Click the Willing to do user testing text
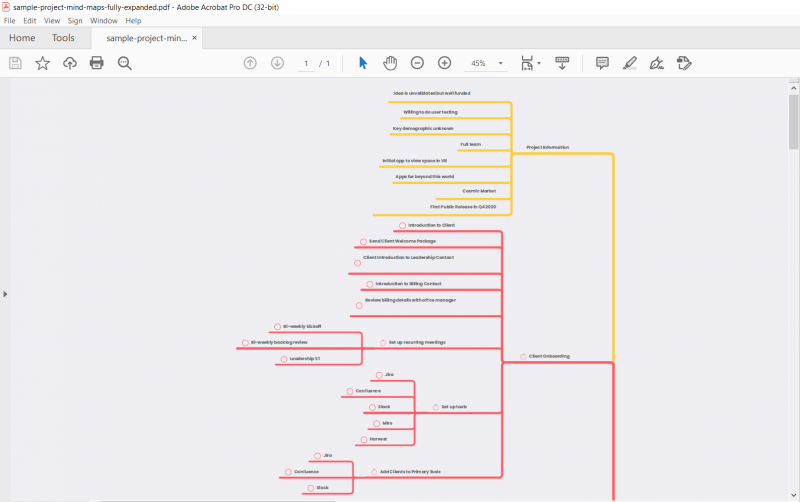The image size is (800, 502). [430, 112]
